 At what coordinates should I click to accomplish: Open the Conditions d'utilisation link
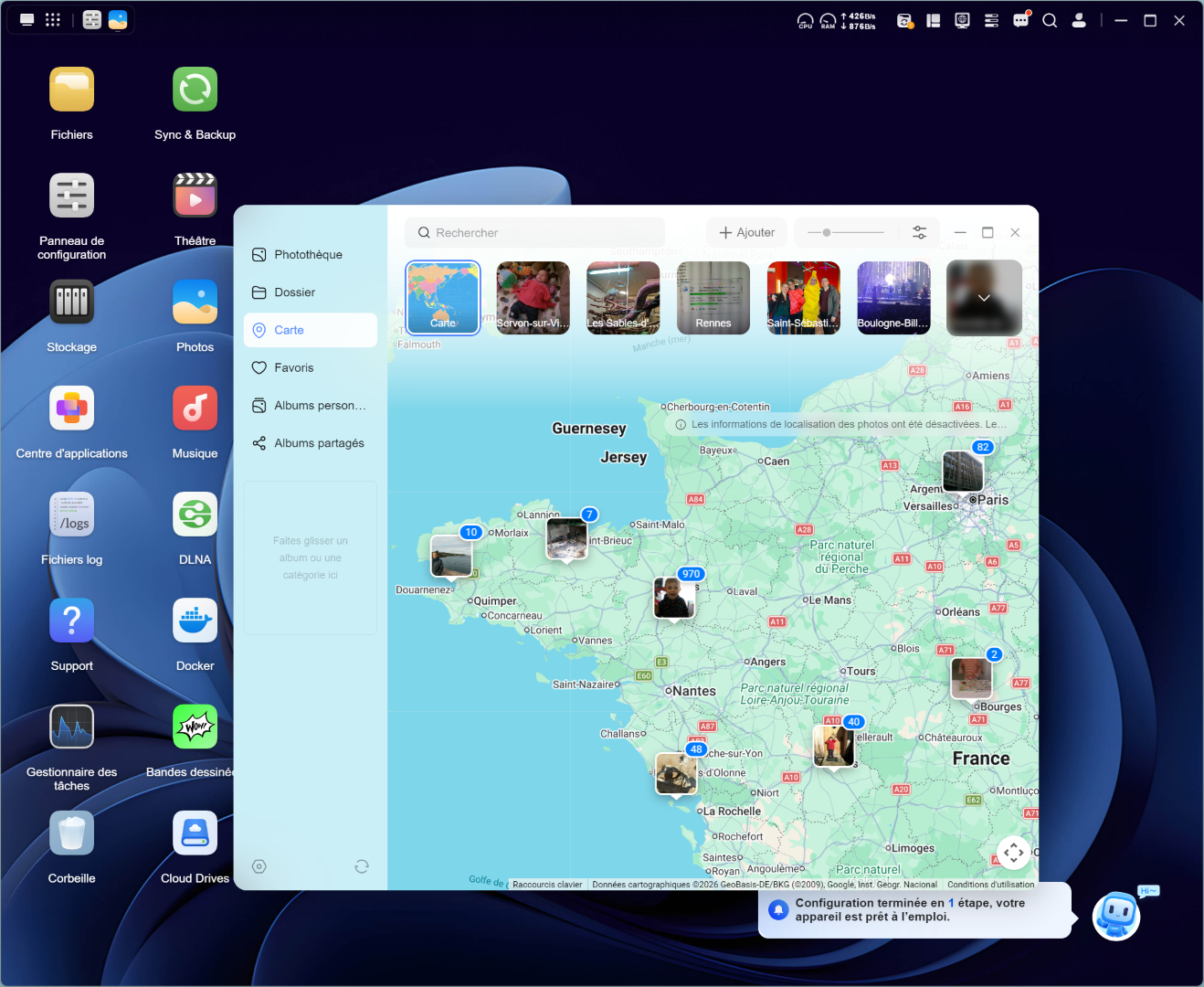(991, 885)
